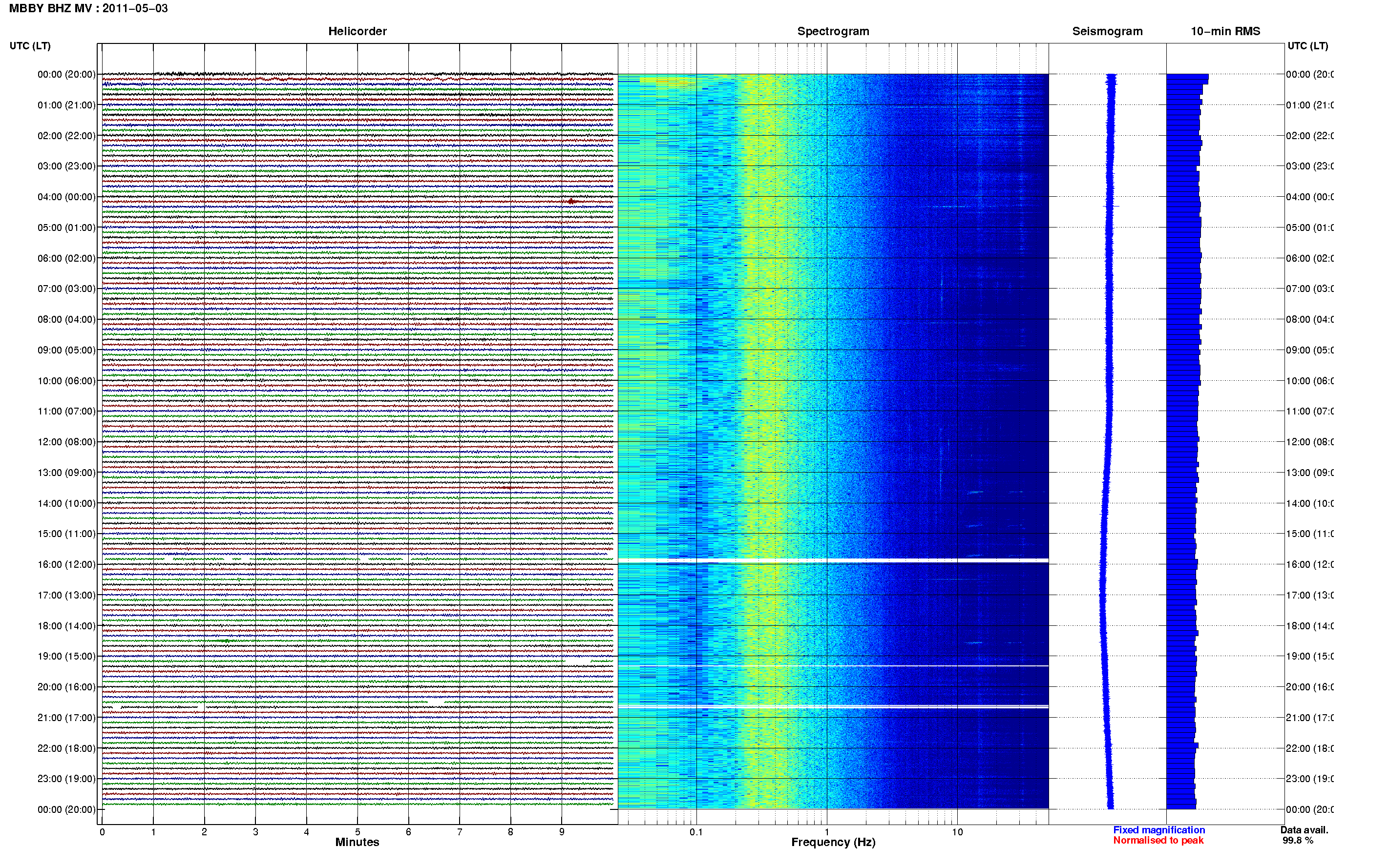Click the left '10:00 (06:00)' time label
The image size is (1389, 868).
coord(66,381)
